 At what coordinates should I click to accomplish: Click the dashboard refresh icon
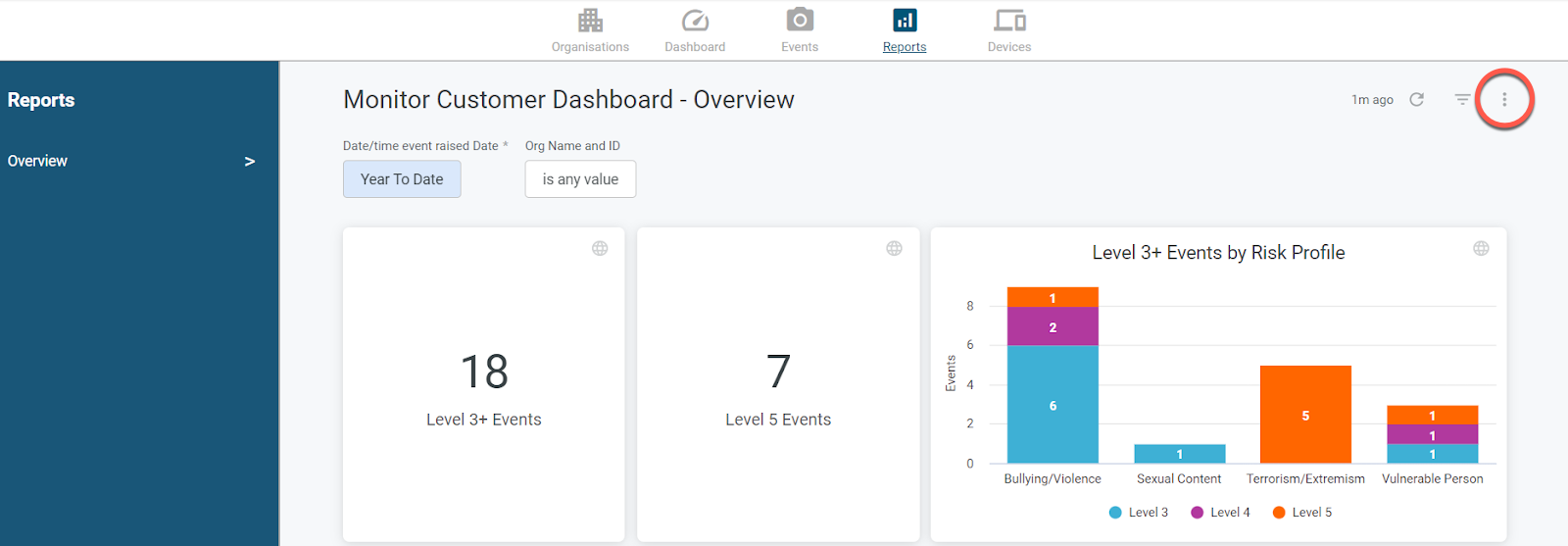pyautogui.click(x=1416, y=99)
